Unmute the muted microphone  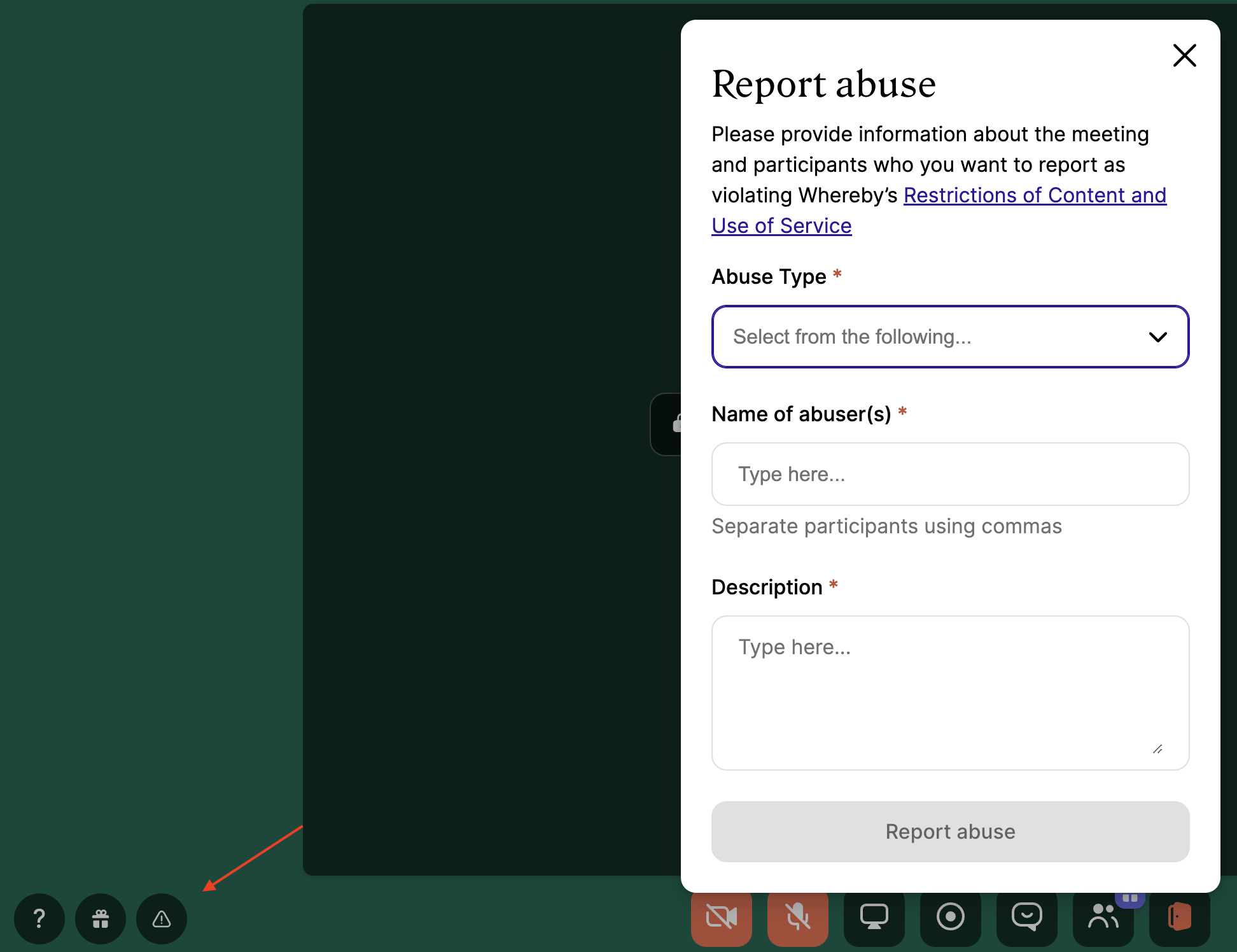(797, 917)
